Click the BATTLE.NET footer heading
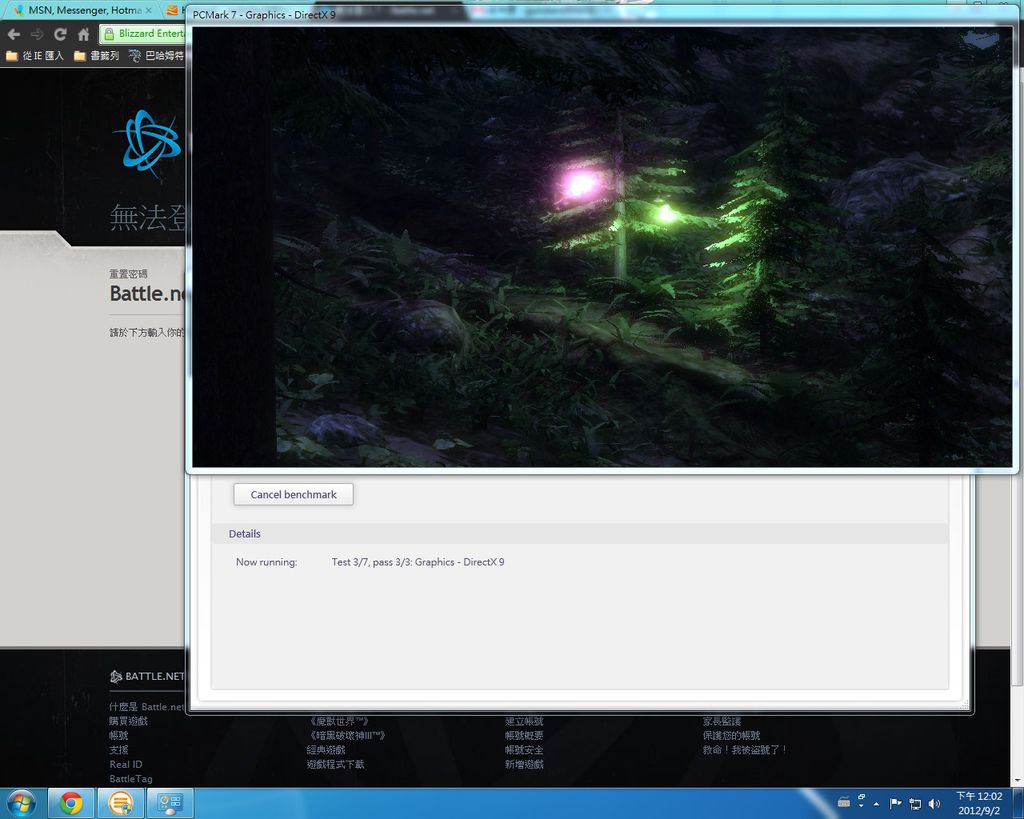Image resolution: width=1024 pixels, height=819 pixels. (147, 676)
